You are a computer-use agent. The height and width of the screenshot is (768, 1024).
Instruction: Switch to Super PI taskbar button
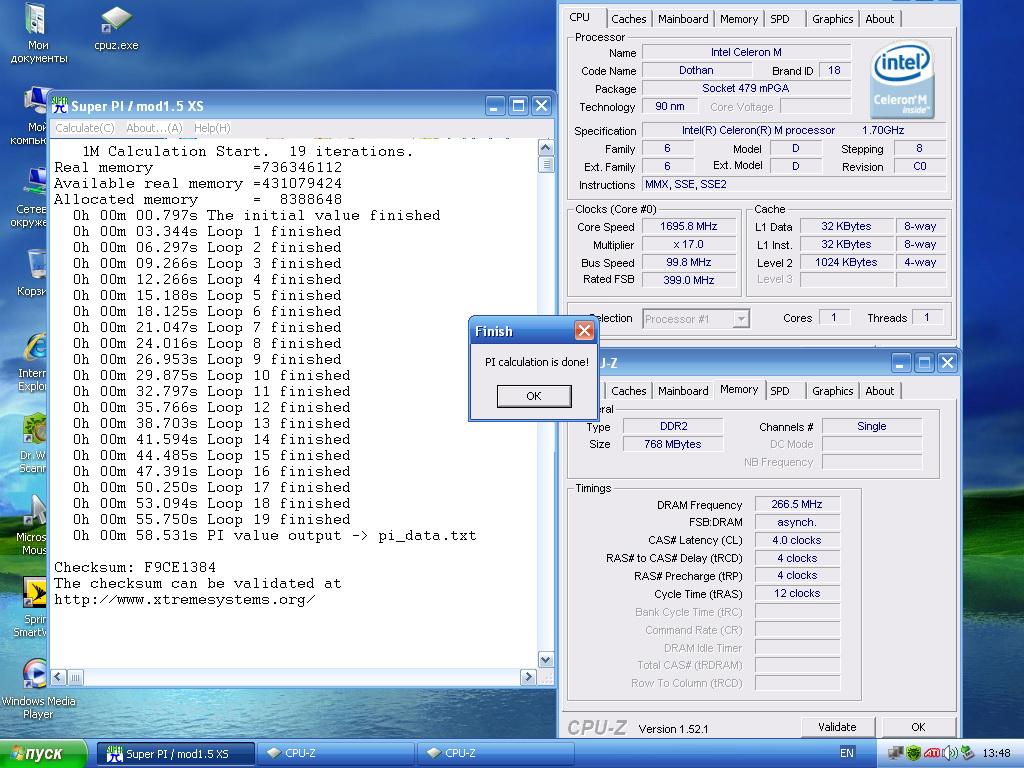[x=176, y=754]
